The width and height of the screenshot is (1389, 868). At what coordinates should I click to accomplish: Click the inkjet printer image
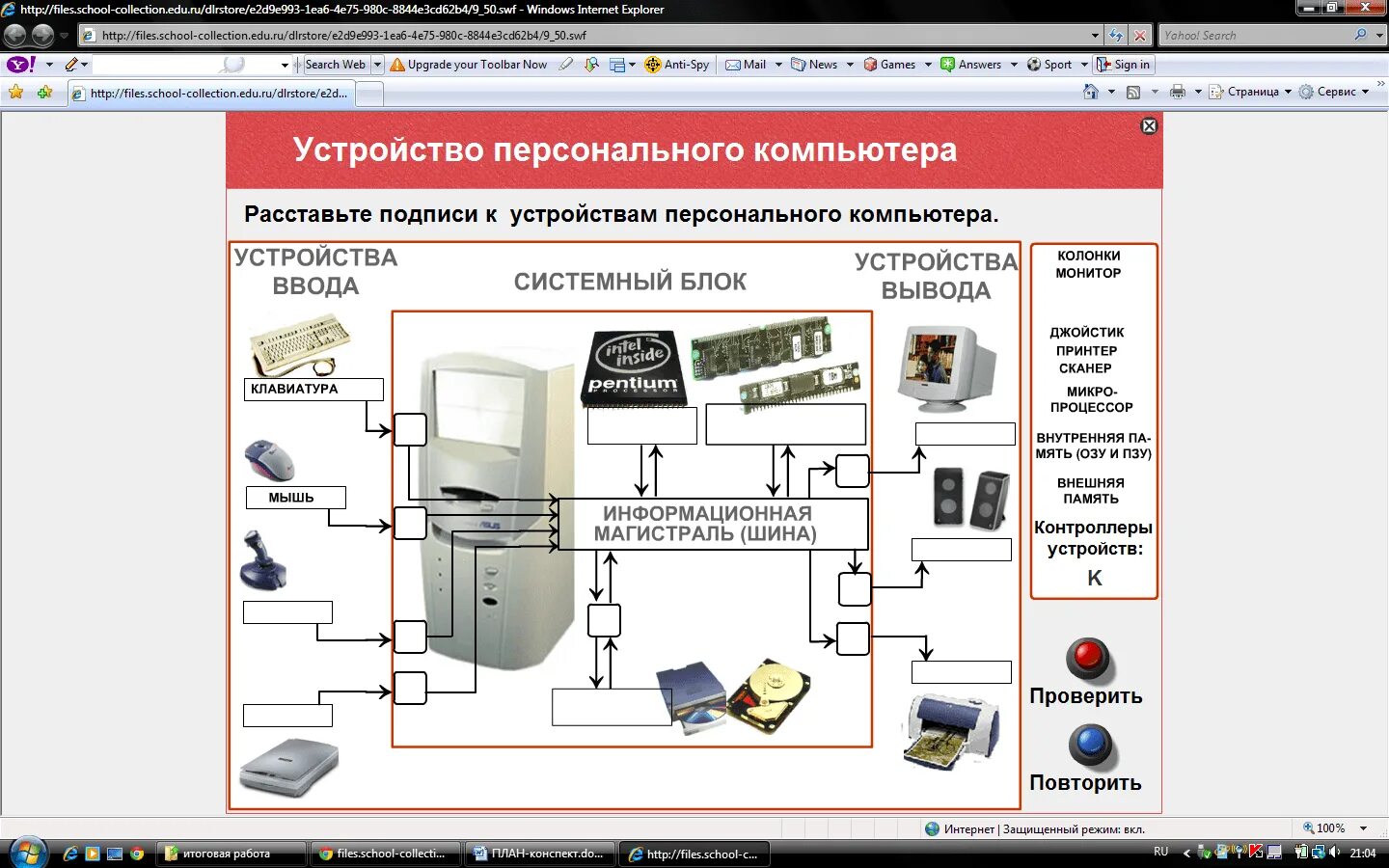click(x=952, y=731)
